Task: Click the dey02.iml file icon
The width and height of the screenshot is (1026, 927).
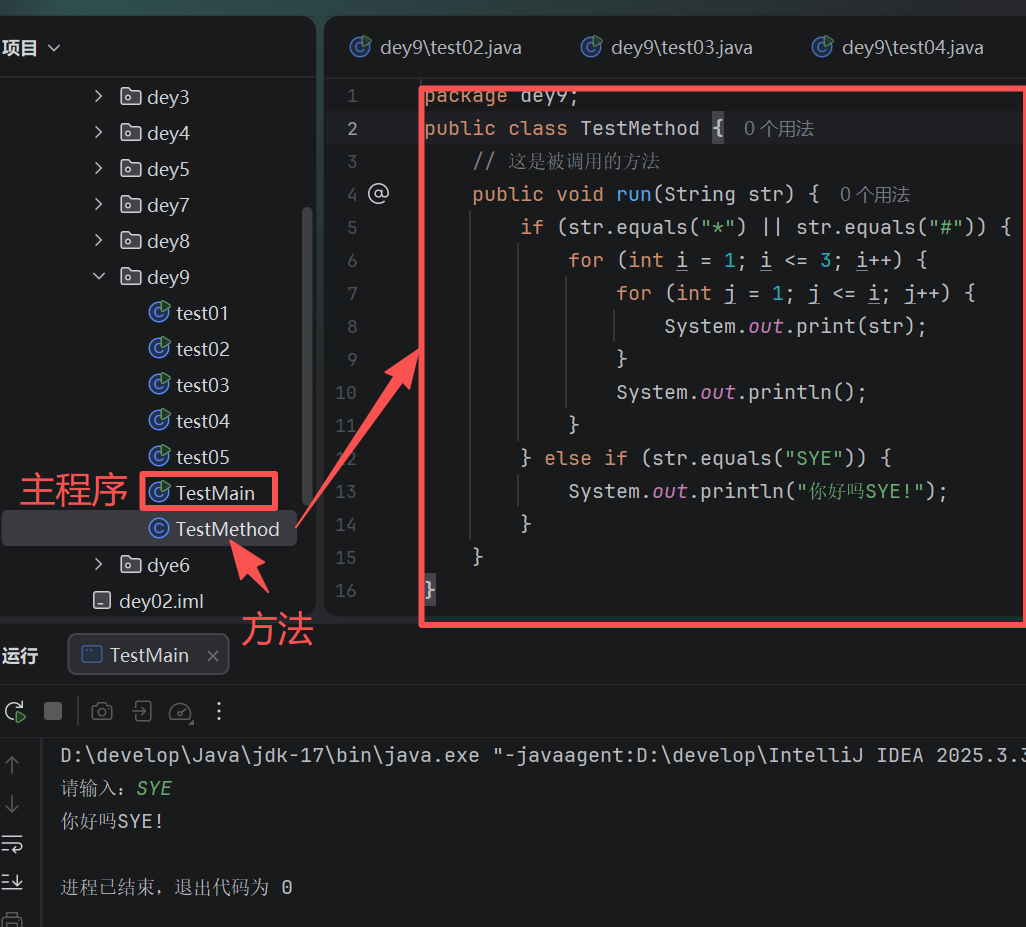Action: pos(102,601)
